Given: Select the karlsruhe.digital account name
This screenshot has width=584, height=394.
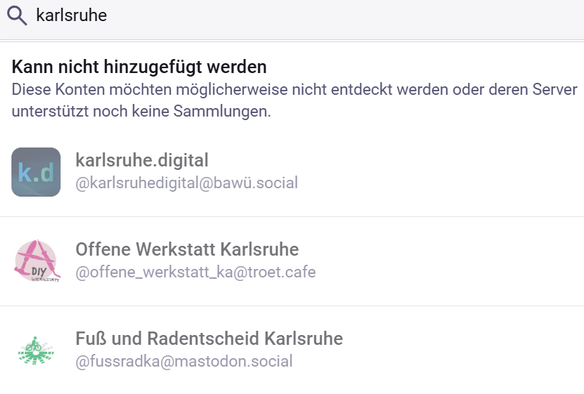Looking at the screenshot, I should (x=142, y=160).
